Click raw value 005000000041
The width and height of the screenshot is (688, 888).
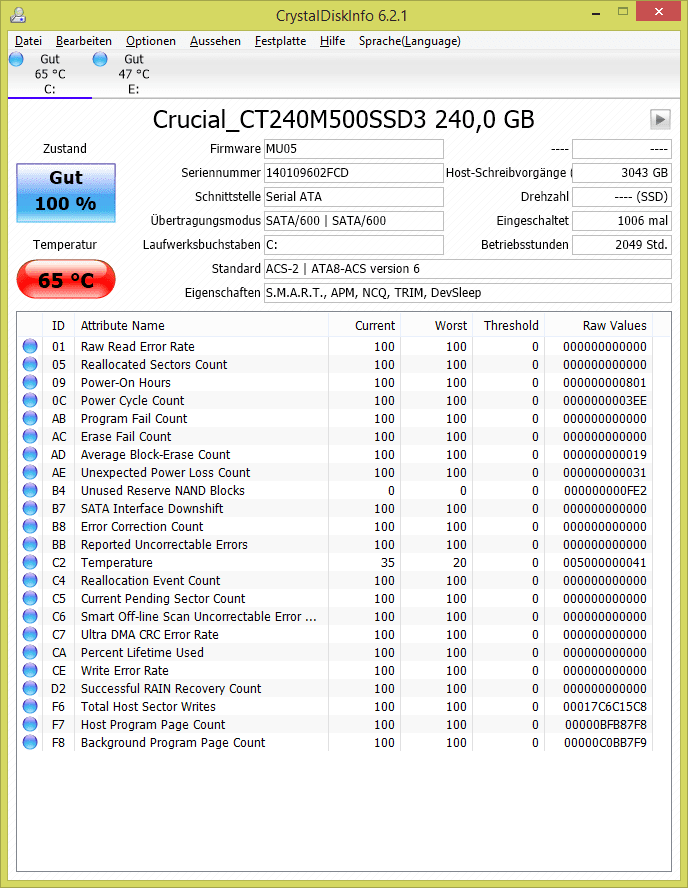coord(605,562)
